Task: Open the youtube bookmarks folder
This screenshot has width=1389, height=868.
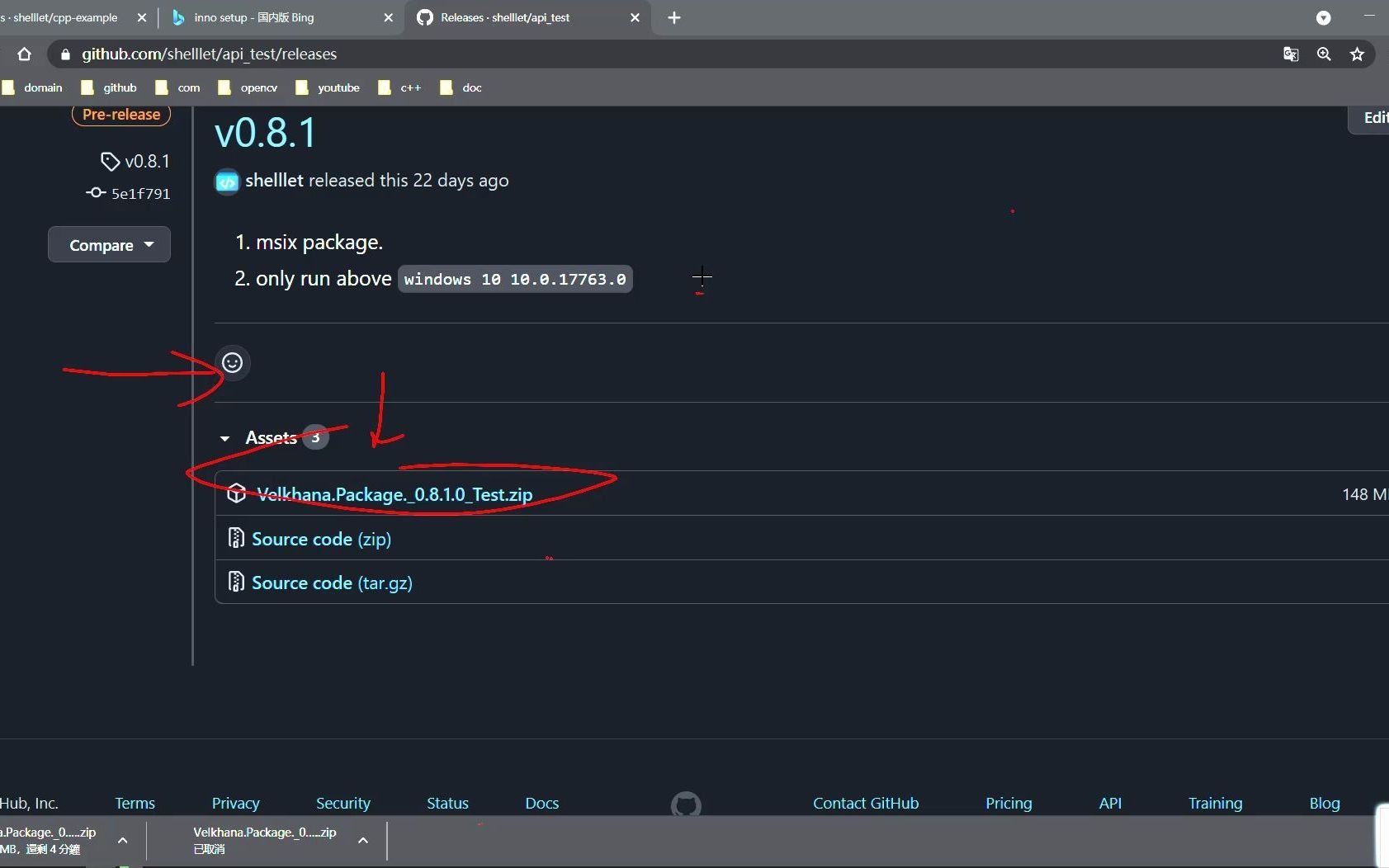Action: (x=328, y=87)
